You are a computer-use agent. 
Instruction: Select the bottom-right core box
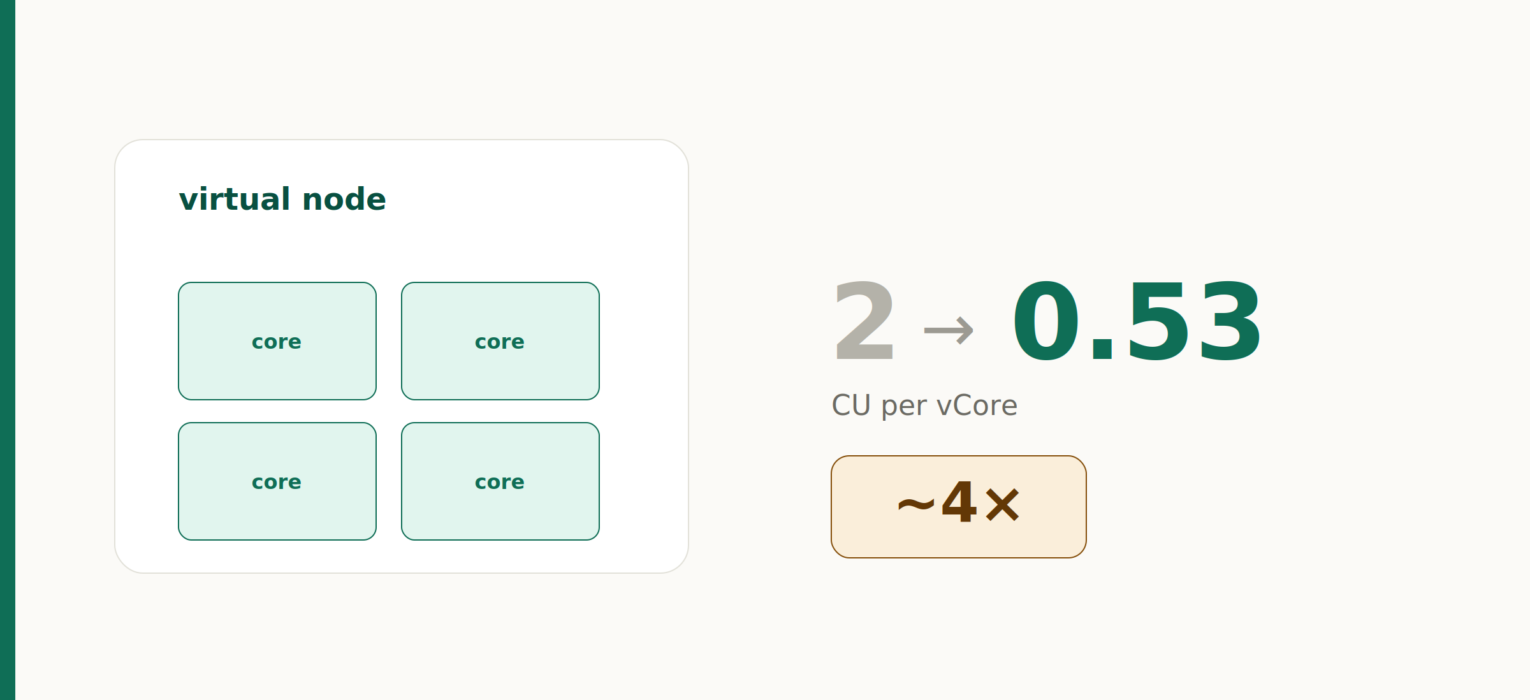(500, 481)
